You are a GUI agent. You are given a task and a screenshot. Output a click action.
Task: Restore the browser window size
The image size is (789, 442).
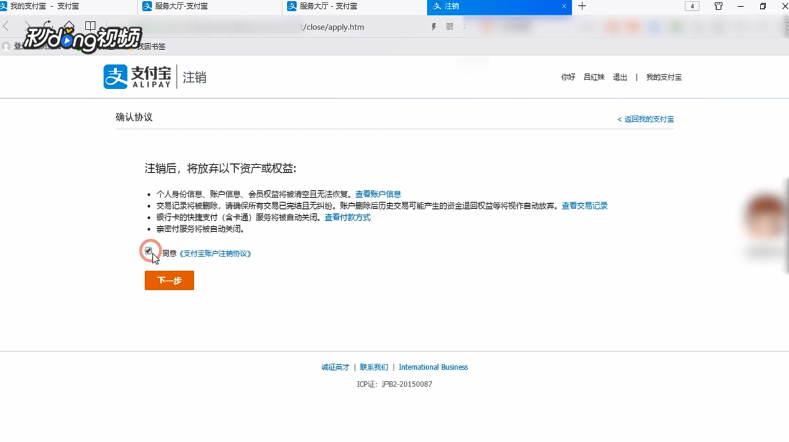763,6
